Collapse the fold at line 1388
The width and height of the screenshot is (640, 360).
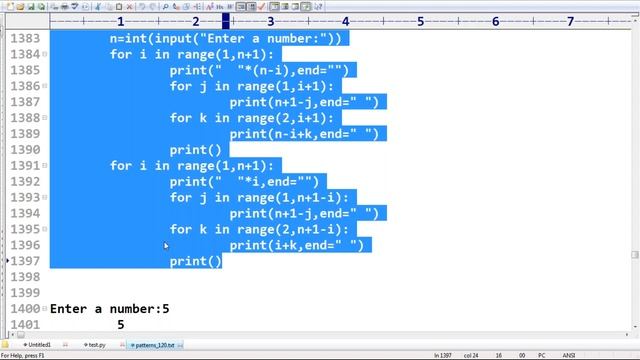(x=45, y=118)
